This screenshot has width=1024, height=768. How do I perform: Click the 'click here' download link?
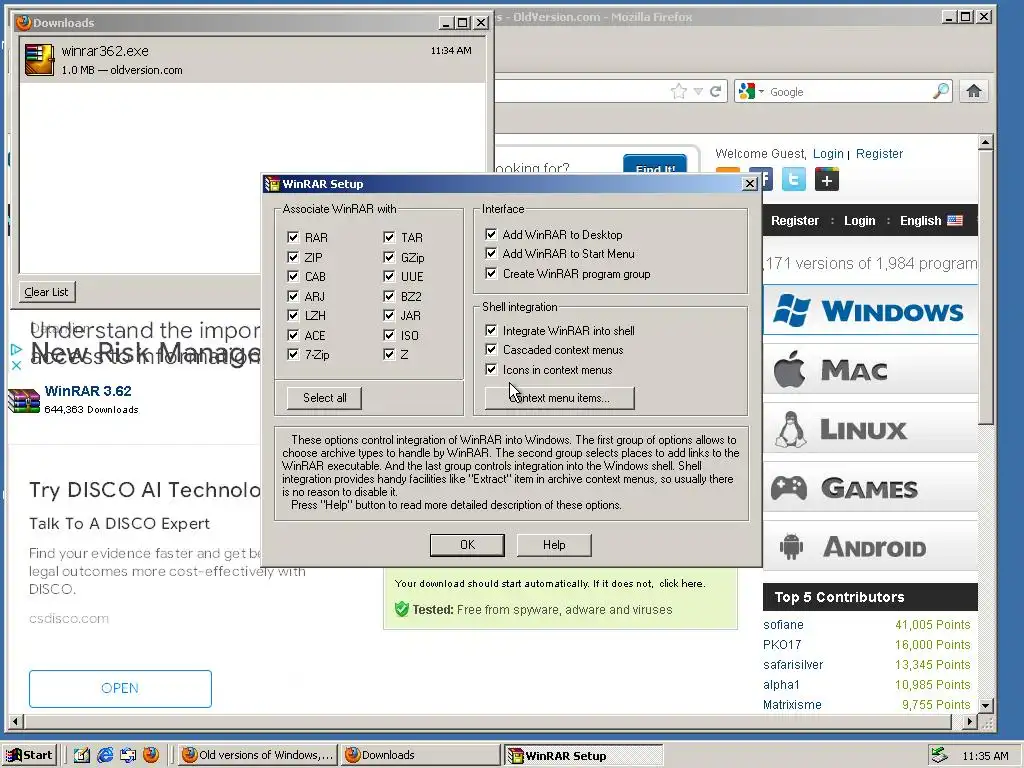coord(680,584)
